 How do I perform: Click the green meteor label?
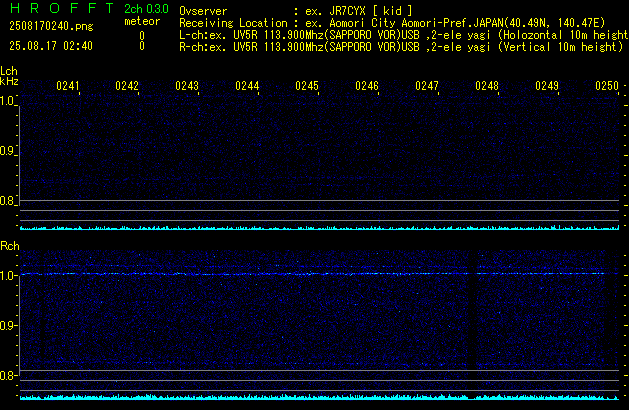pyautogui.click(x=142, y=21)
